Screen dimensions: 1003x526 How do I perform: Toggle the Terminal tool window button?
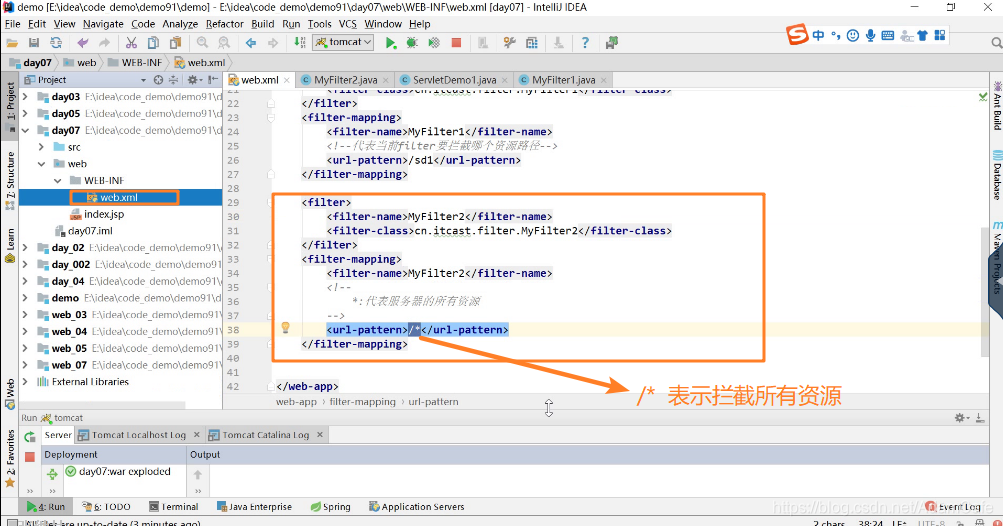[173, 506]
